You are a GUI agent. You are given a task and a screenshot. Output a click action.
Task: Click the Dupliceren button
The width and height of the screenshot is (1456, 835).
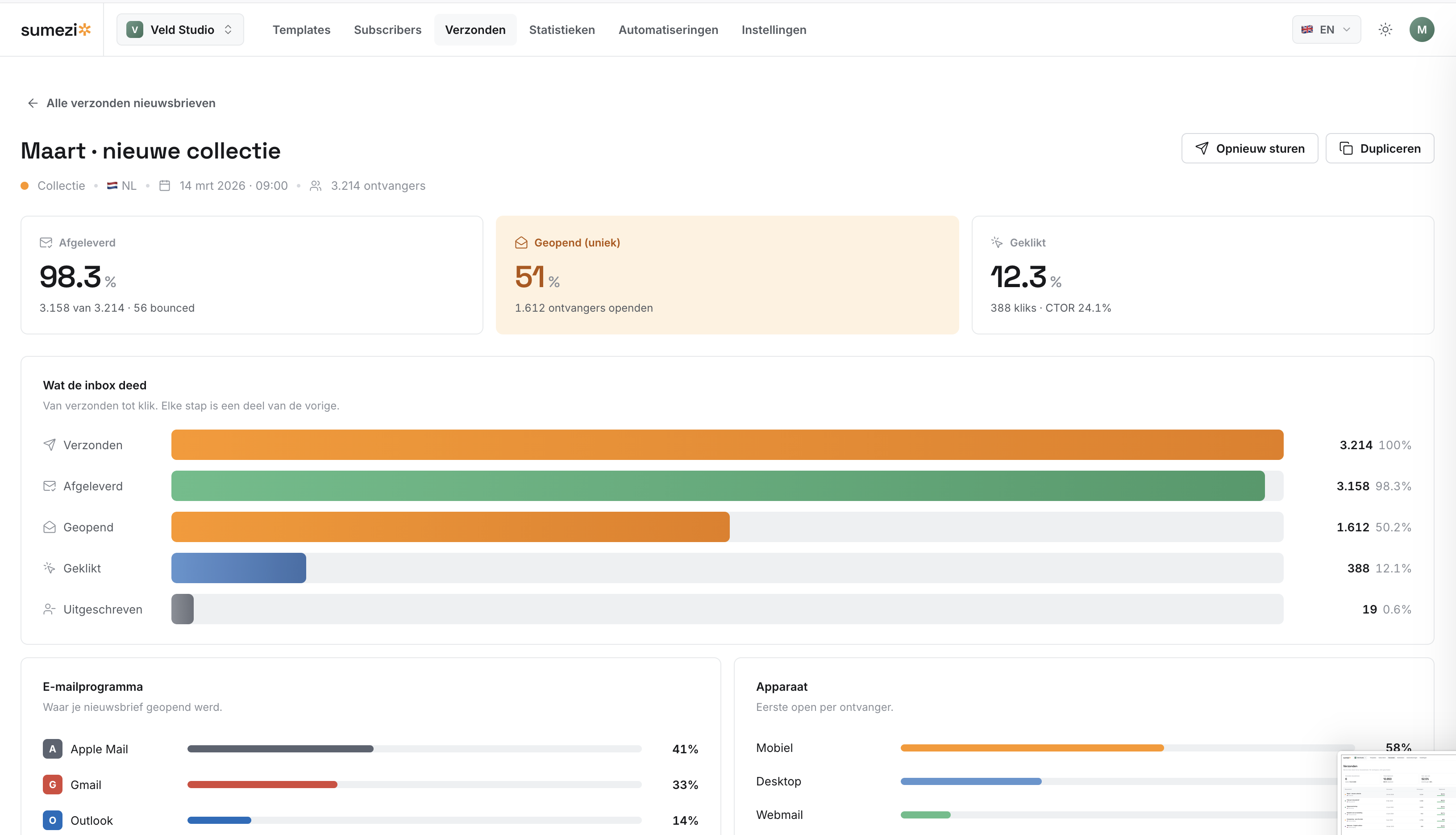1380,149
